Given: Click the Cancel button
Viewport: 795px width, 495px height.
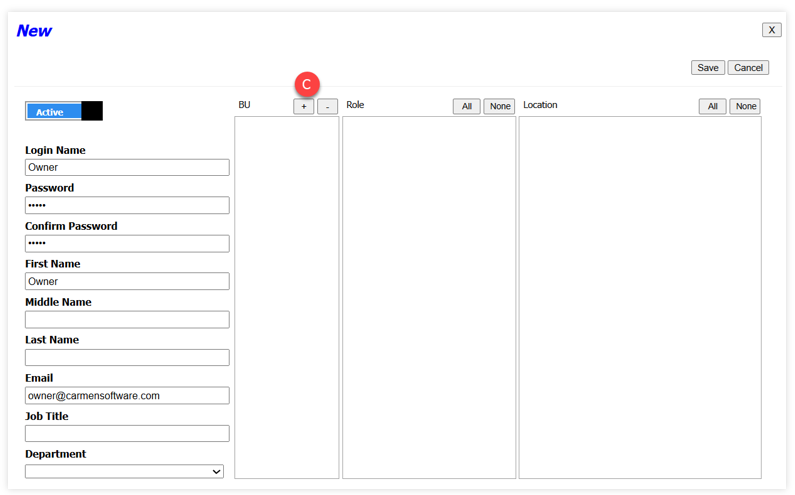Looking at the screenshot, I should 748,68.
